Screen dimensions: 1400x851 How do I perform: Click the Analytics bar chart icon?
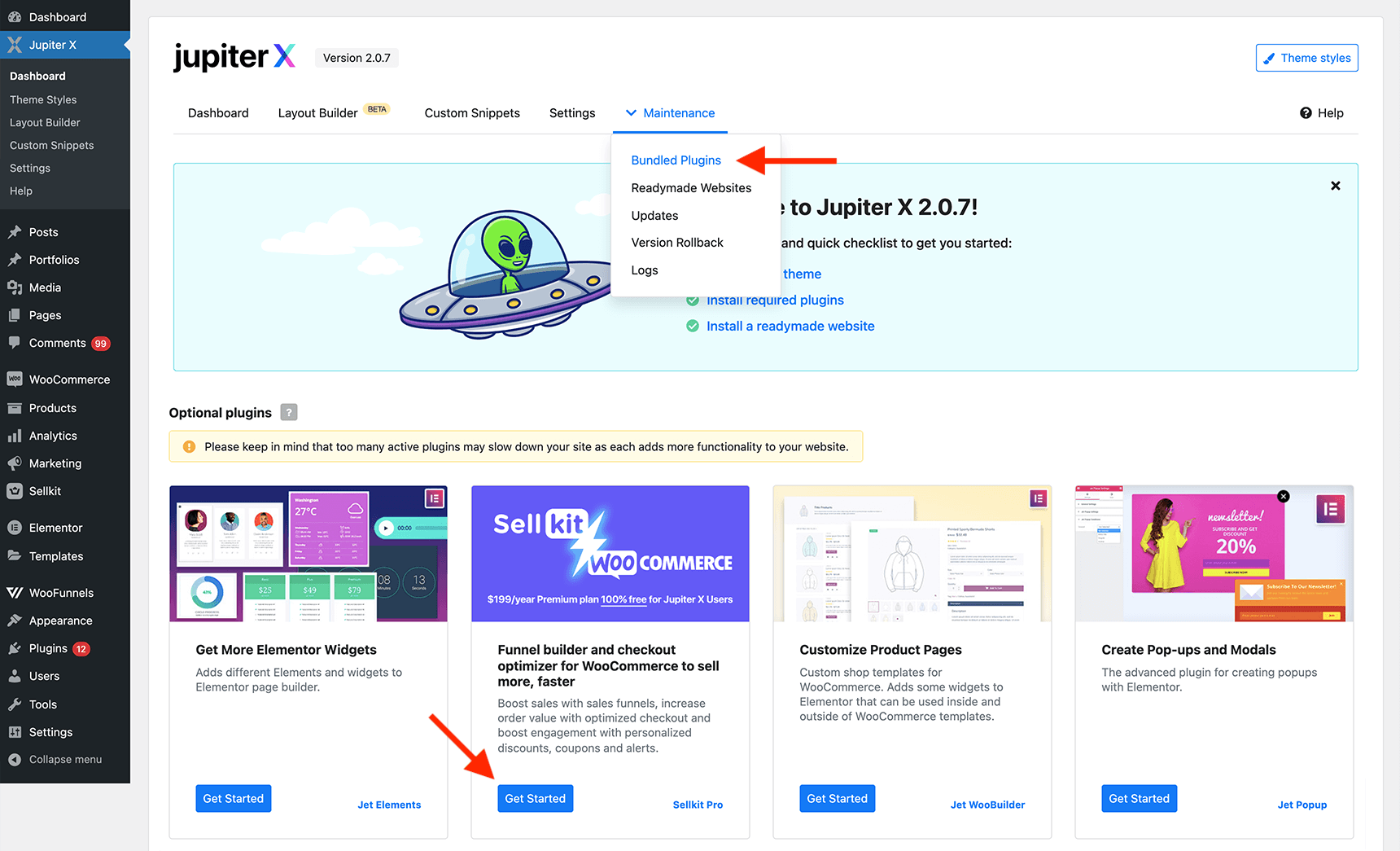pyautogui.click(x=15, y=436)
